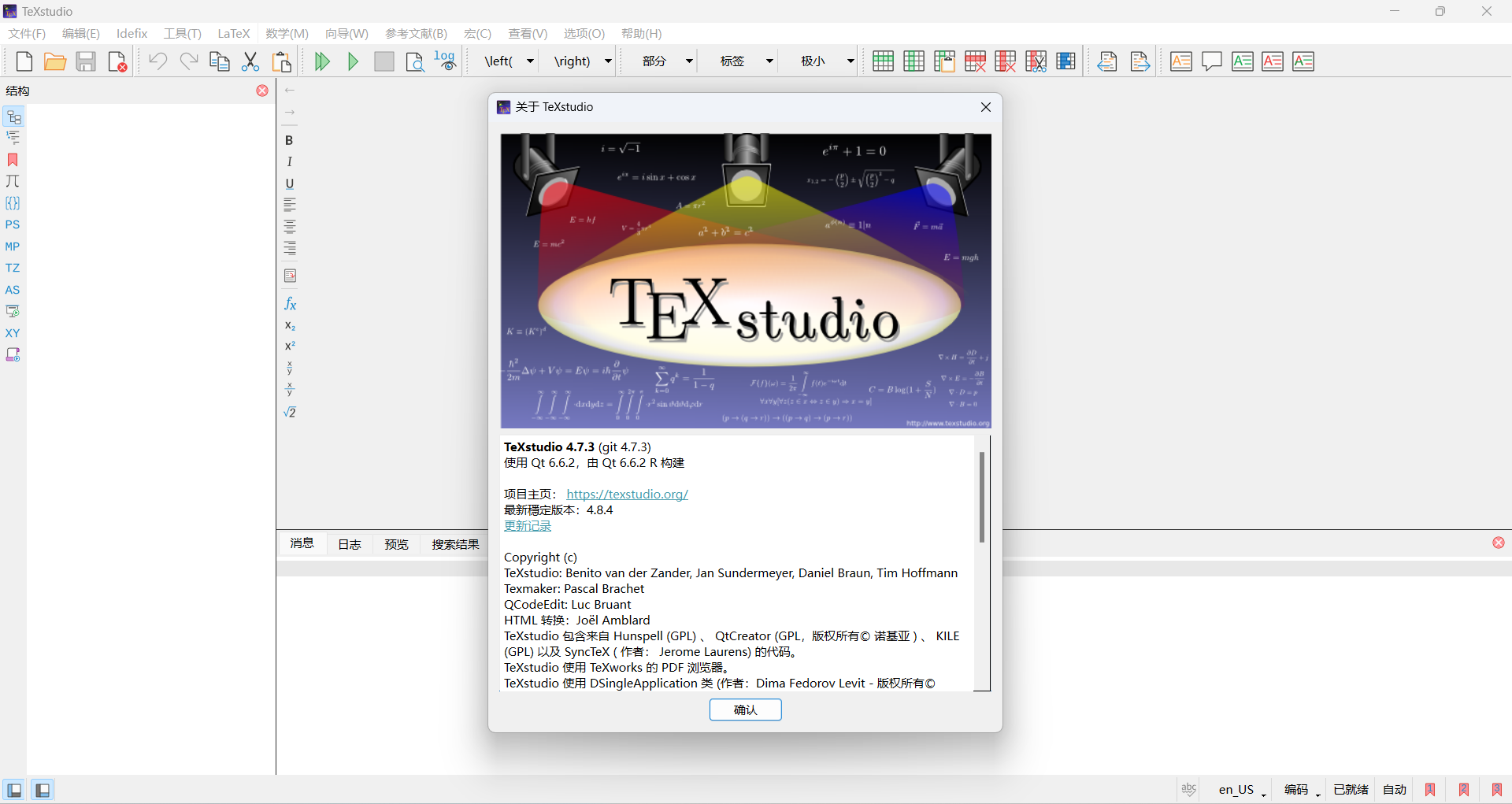Switch to the 搜索结果 tab
Screen dimensions: 1512x804
[455, 544]
